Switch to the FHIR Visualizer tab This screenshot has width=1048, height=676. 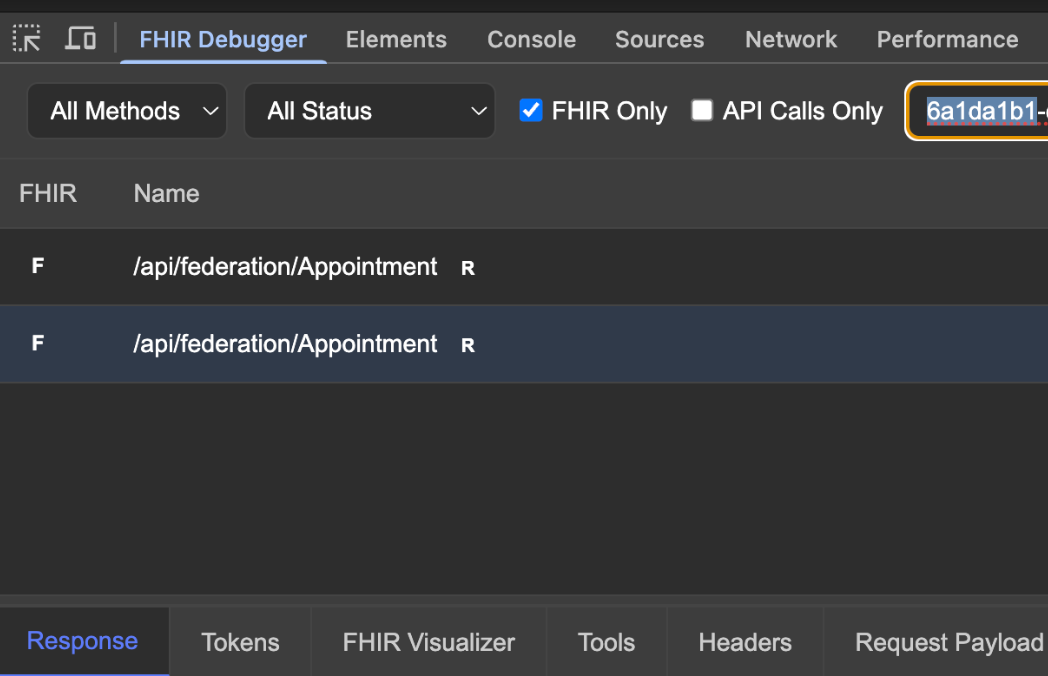click(428, 642)
